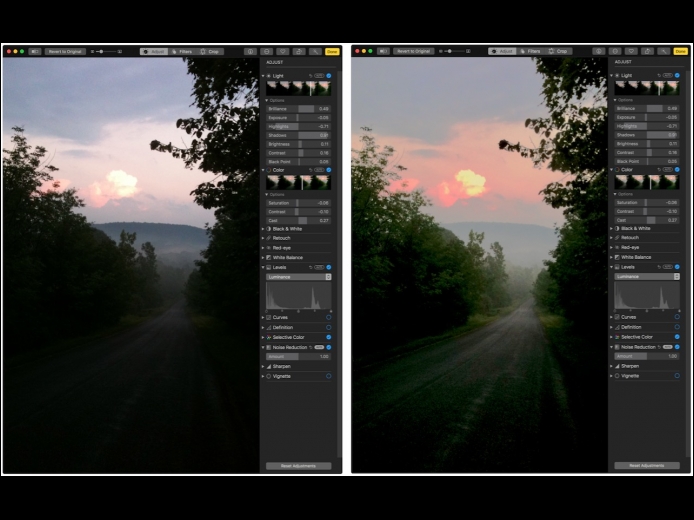Image resolution: width=694 pixels, height=520 pixels.
Task: Click the favorite heart icon in left window
Action: [x=283, y=52]
